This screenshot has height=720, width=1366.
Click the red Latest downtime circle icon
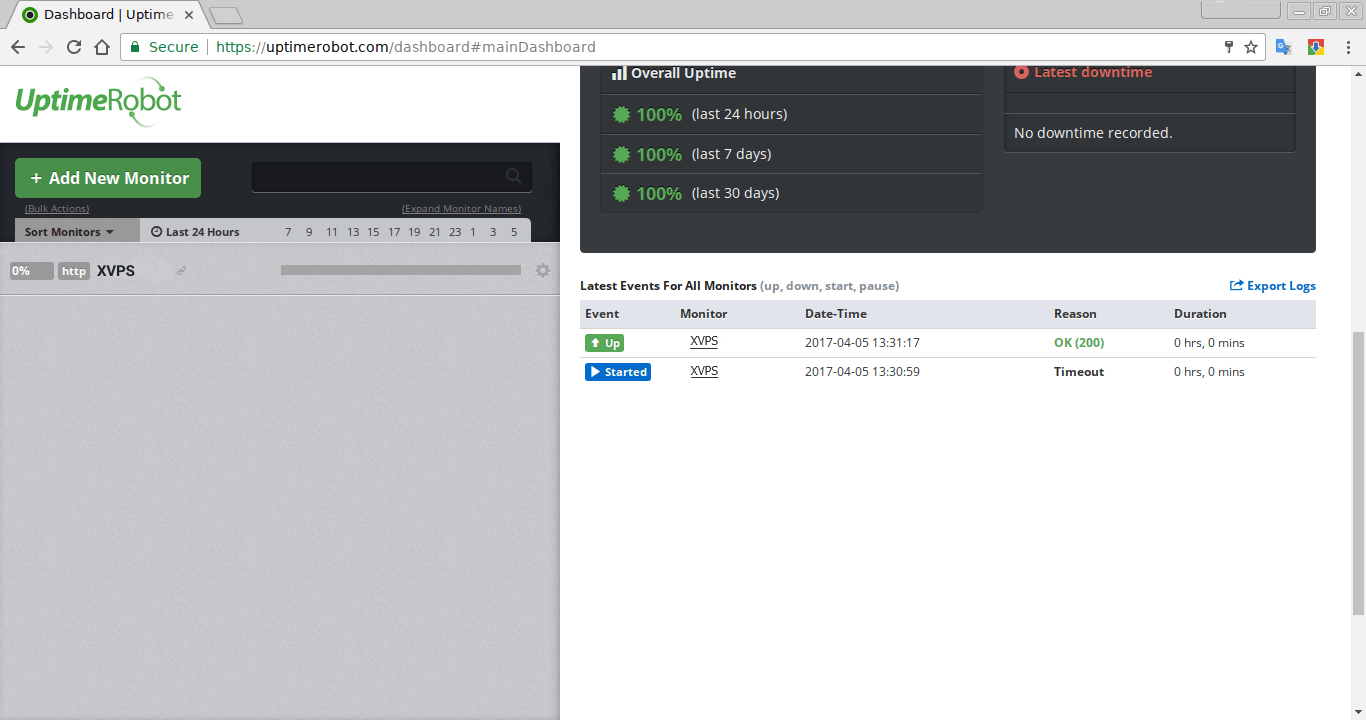(x=1021, y=72)
